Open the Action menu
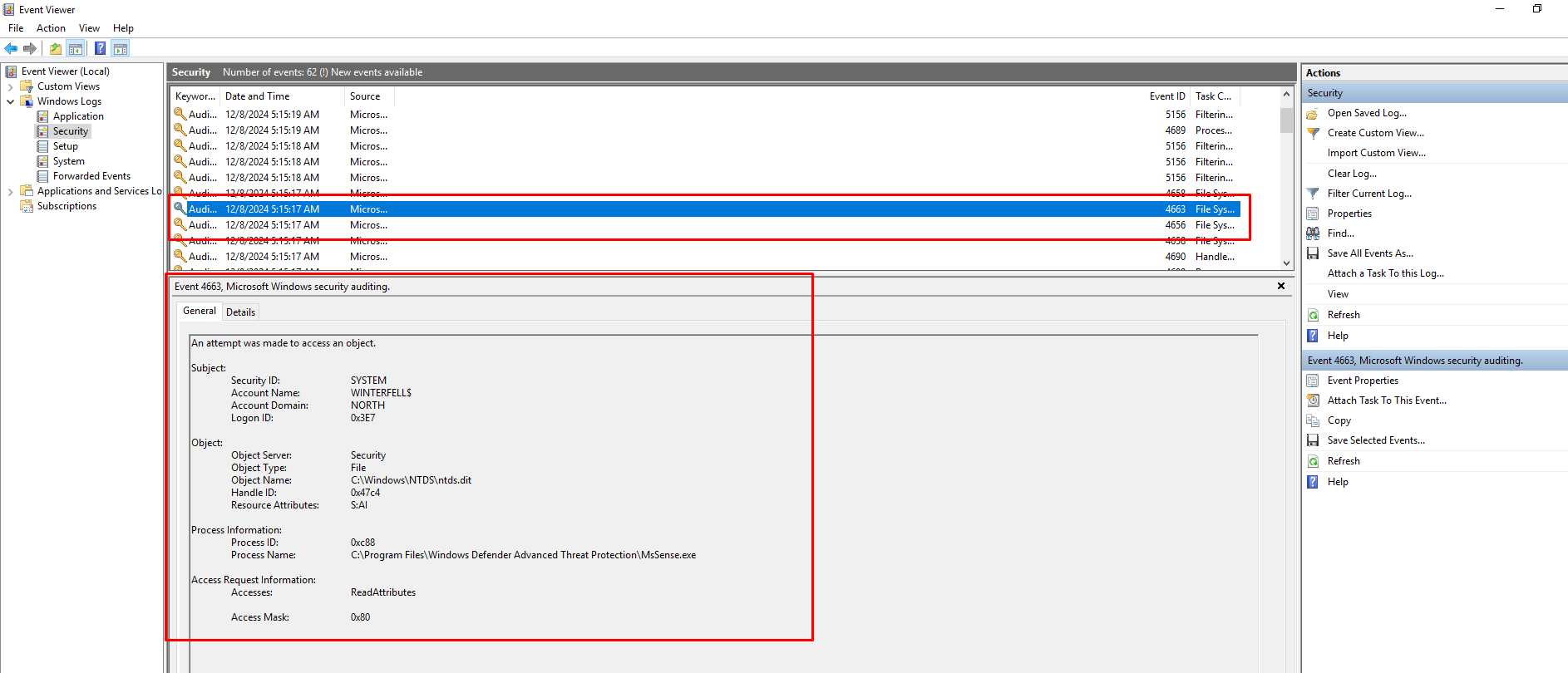 click(x=51, y=28)
